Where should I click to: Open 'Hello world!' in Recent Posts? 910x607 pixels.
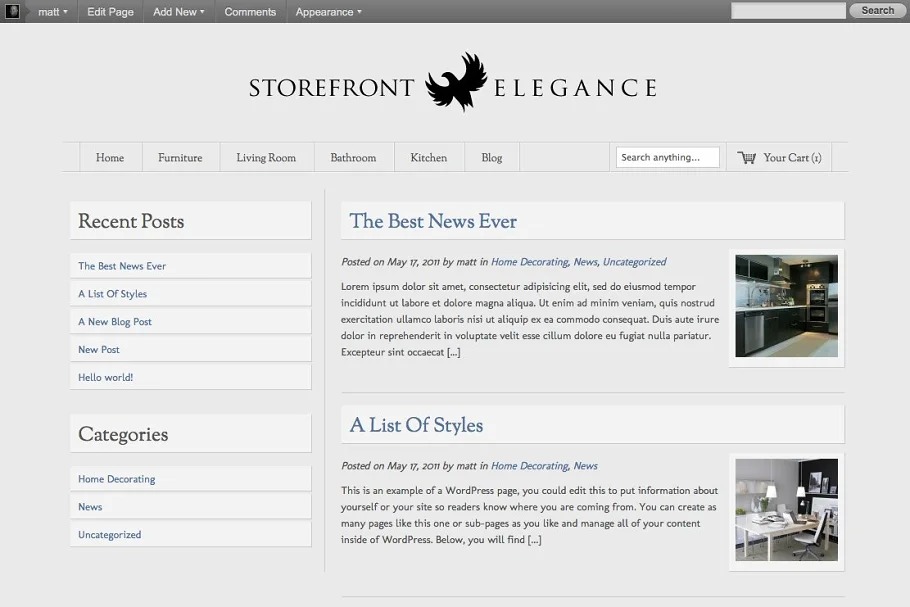pos(105,378)
